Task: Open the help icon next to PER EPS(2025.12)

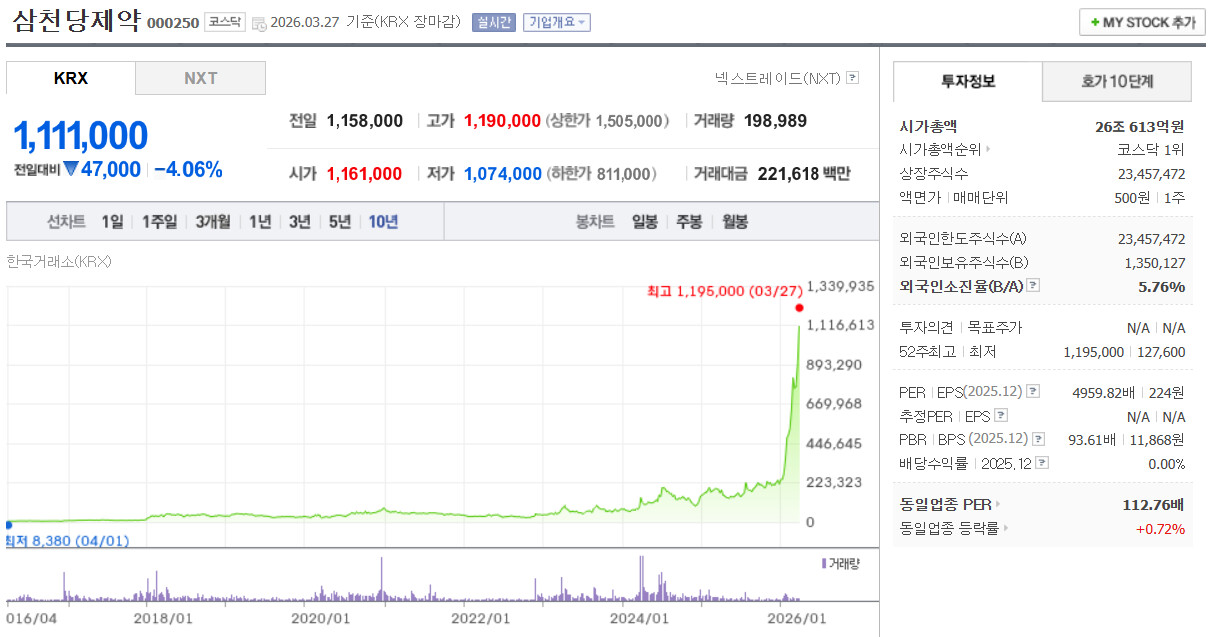Action: click(x=1033, y=392)
